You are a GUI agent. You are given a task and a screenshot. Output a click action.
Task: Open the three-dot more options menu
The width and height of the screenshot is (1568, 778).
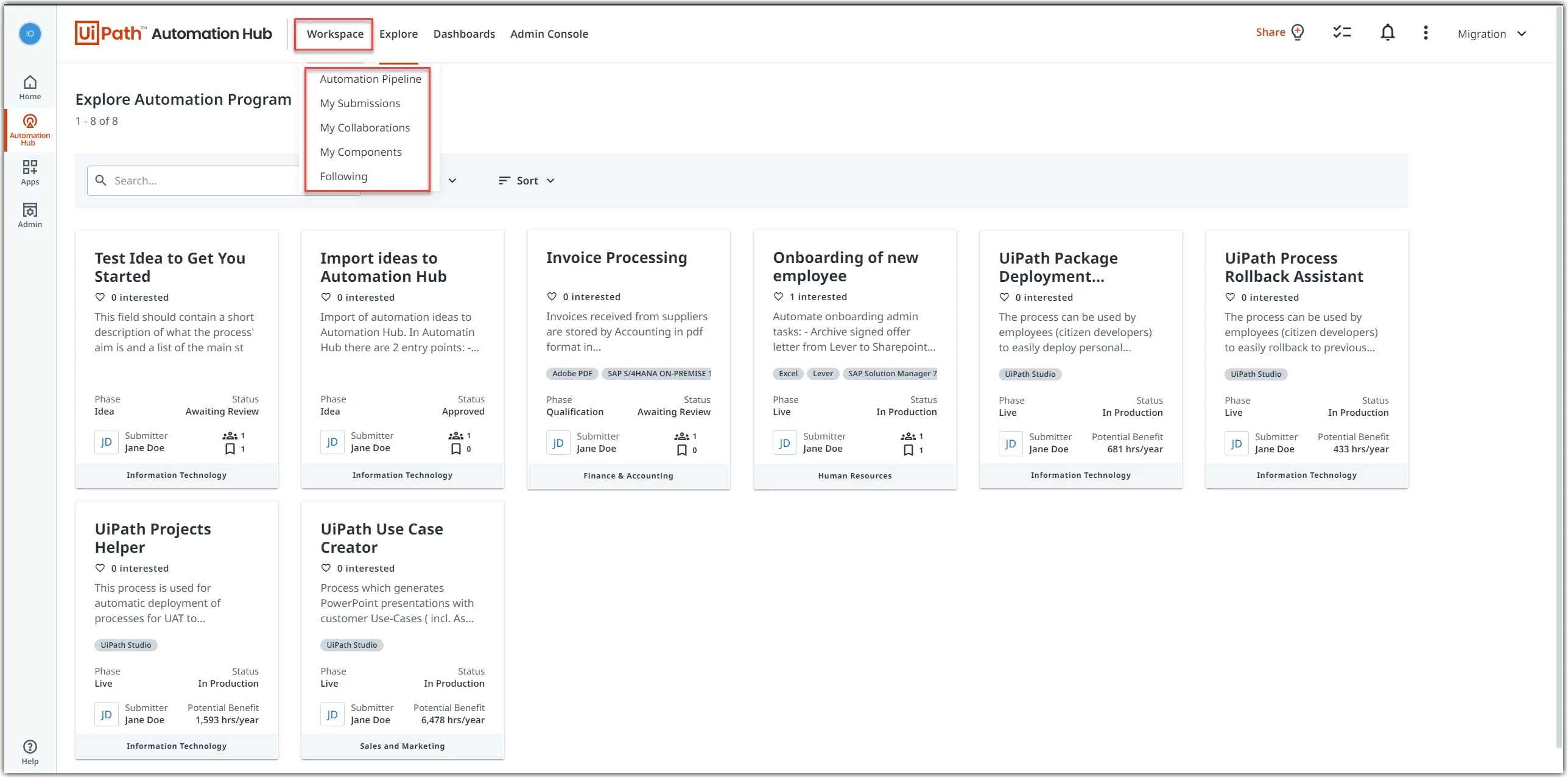click(1425, 33)
